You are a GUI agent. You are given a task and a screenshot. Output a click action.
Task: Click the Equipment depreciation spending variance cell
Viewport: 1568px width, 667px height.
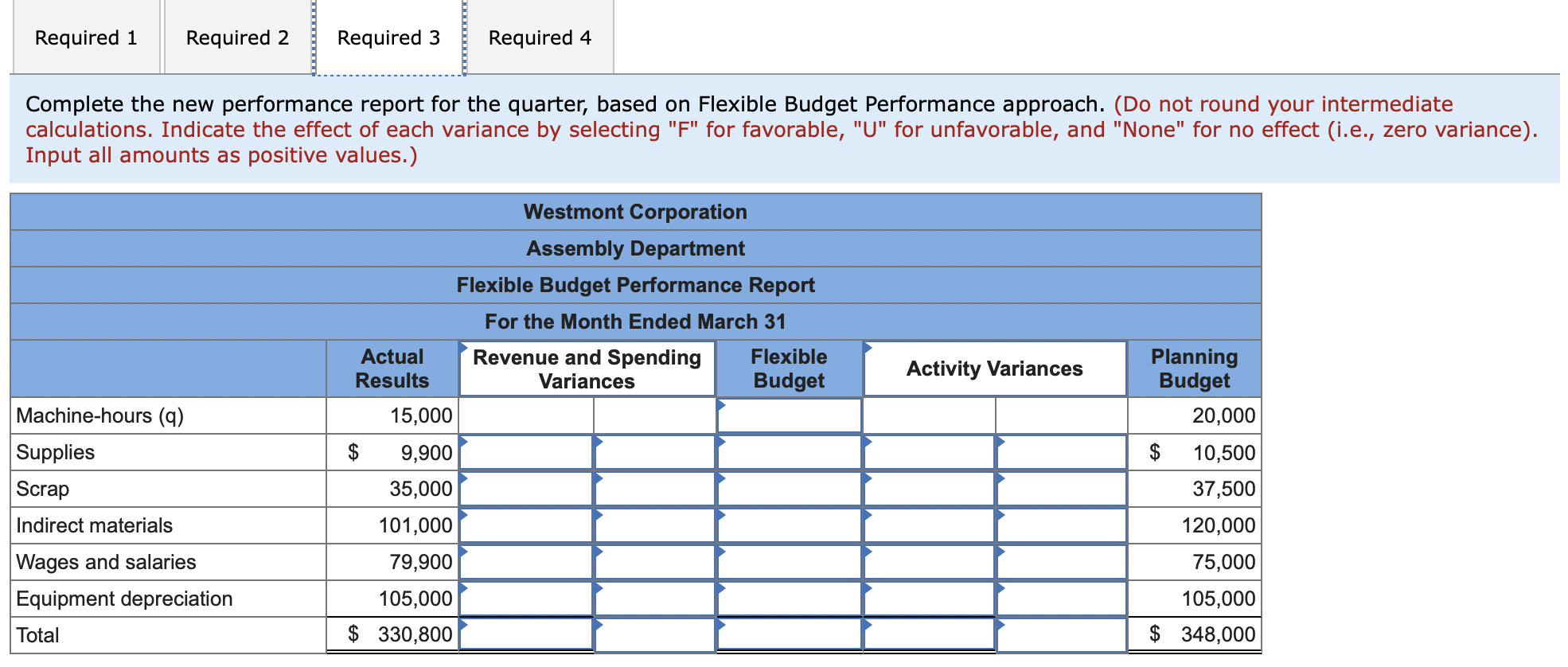click(x=525, y=598)
